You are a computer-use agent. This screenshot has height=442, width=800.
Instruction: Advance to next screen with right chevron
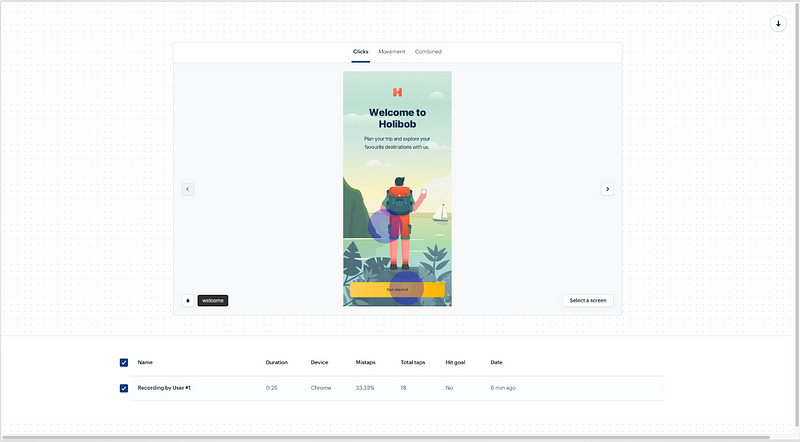point(607,189)
